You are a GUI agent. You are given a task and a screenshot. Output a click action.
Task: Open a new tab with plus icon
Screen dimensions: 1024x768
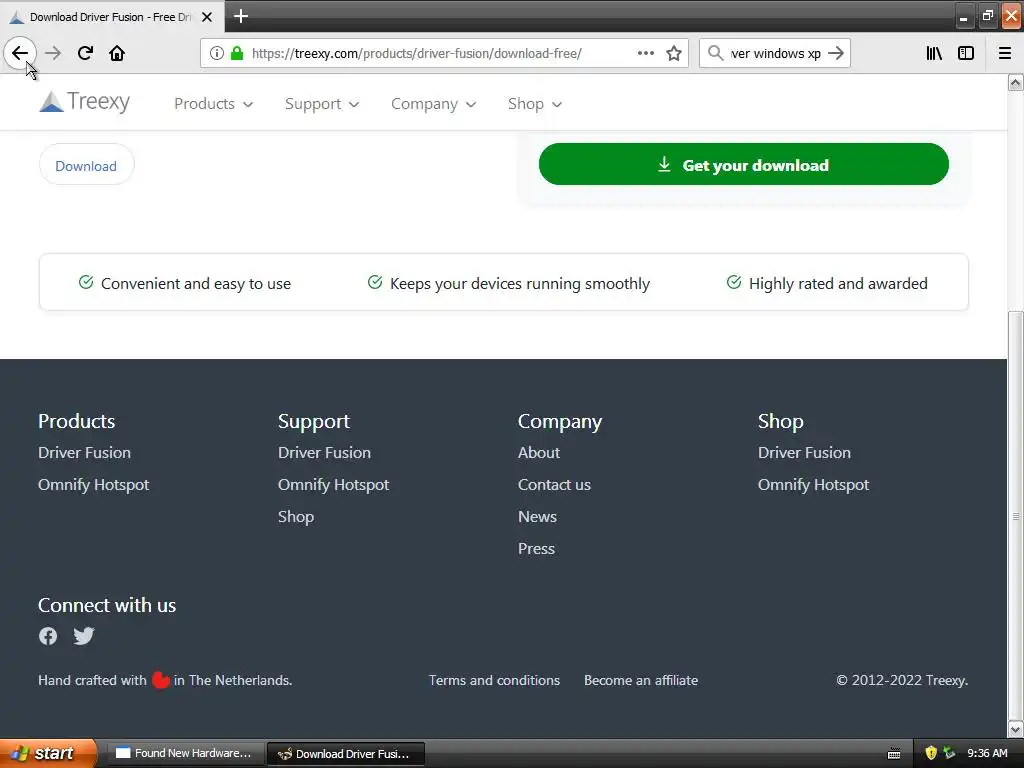[x=241, y=16]
